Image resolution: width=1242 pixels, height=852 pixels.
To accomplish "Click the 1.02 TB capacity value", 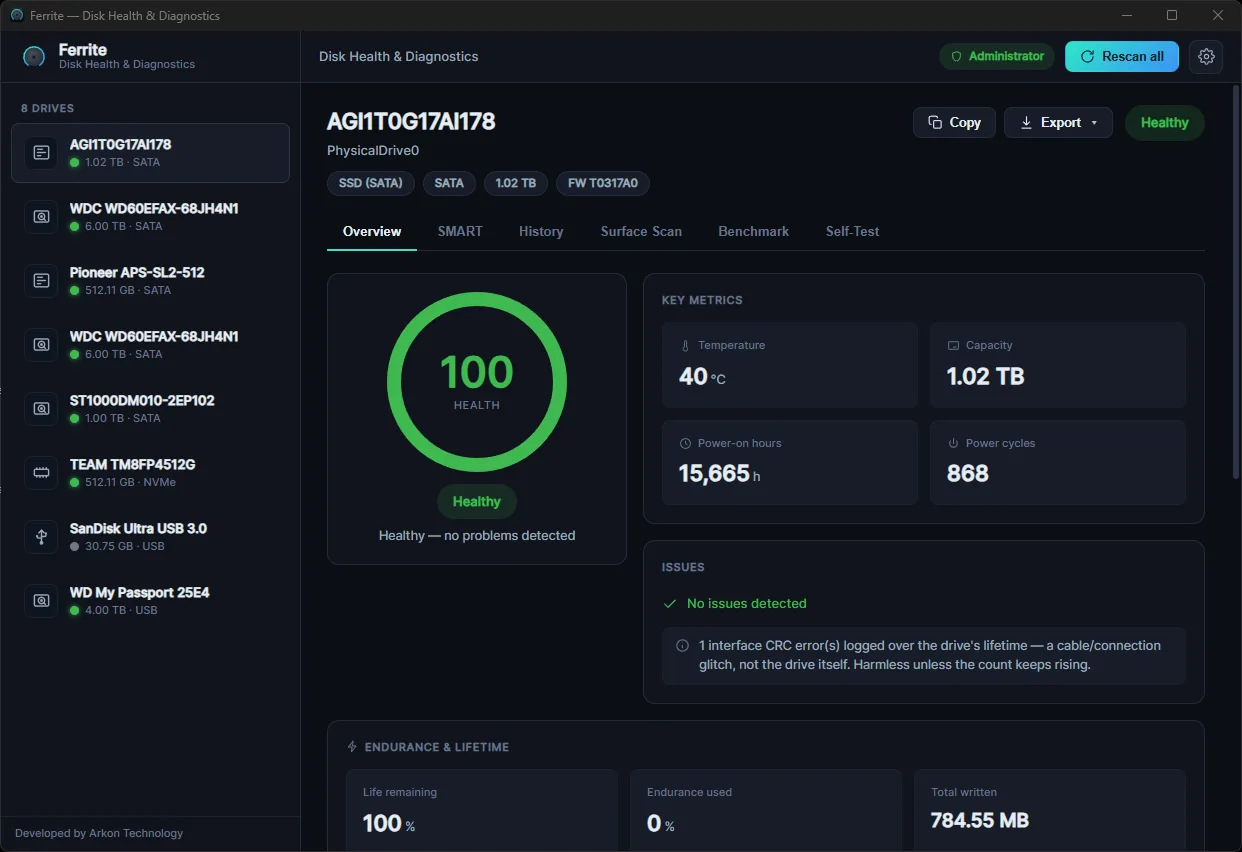I will point(986,377).
